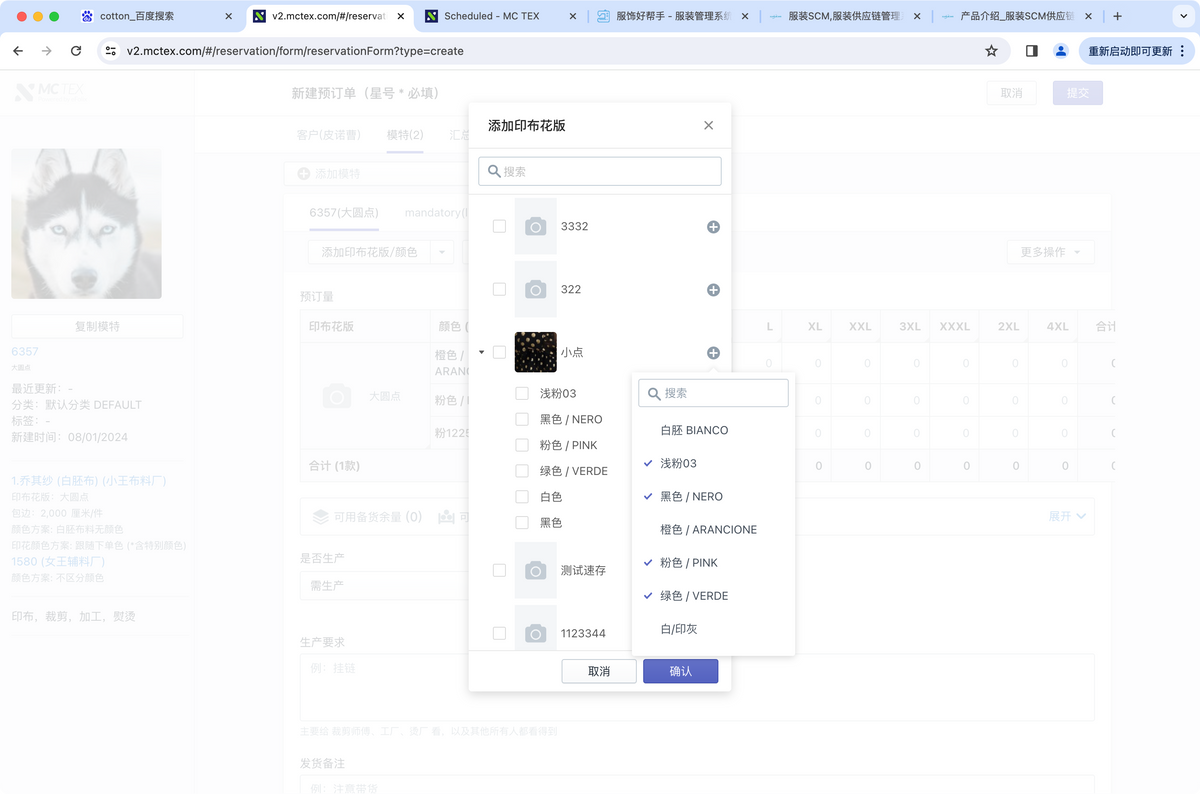Close the 添加印布花版 dialog
The width and height of the screenshot is (1200, 794).
(708, 125)
